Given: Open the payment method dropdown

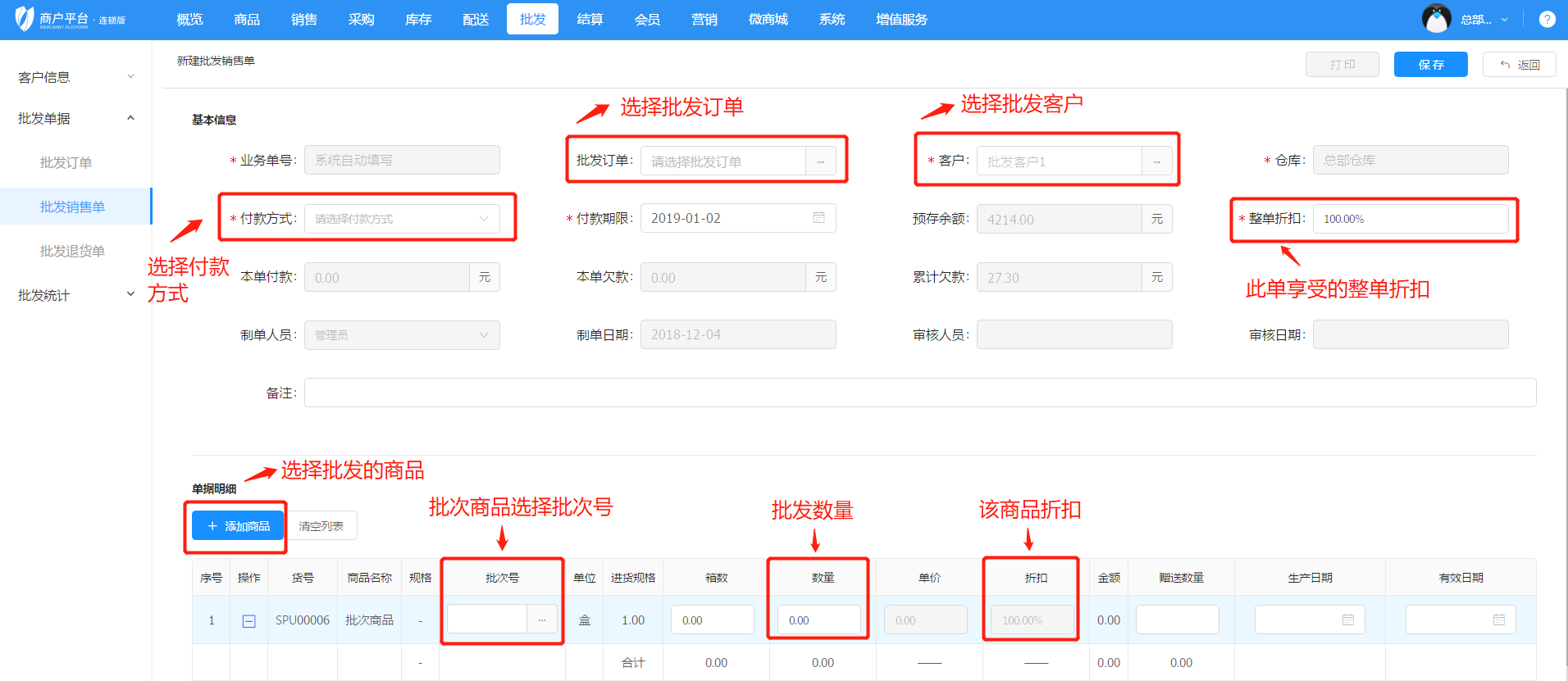Looking at the screenshot, I should click(402, 219).
